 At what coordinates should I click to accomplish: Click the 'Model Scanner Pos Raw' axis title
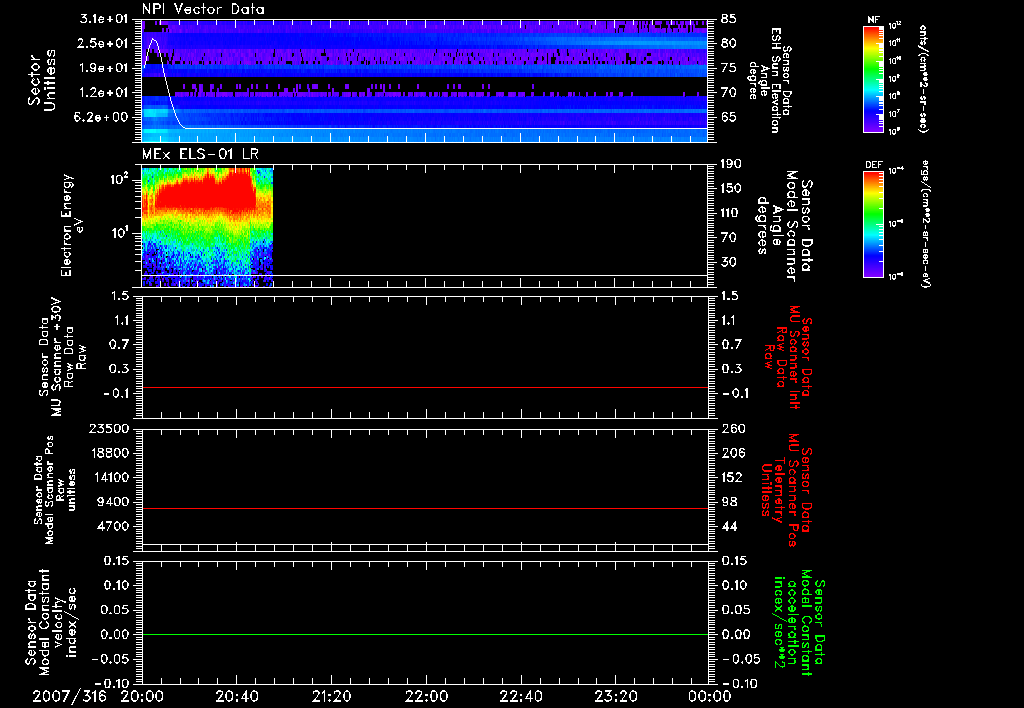tap(55, 489)
